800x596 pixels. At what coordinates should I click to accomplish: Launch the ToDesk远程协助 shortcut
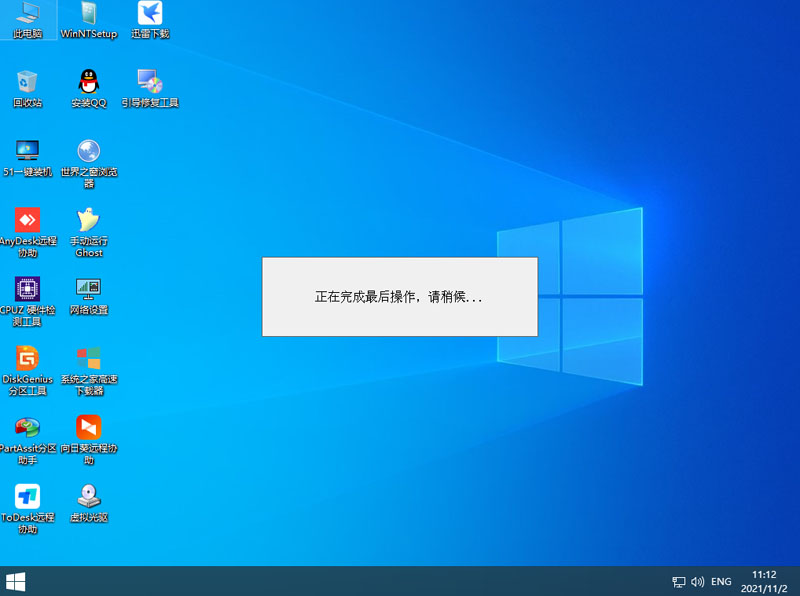click(x=27, y=496)
